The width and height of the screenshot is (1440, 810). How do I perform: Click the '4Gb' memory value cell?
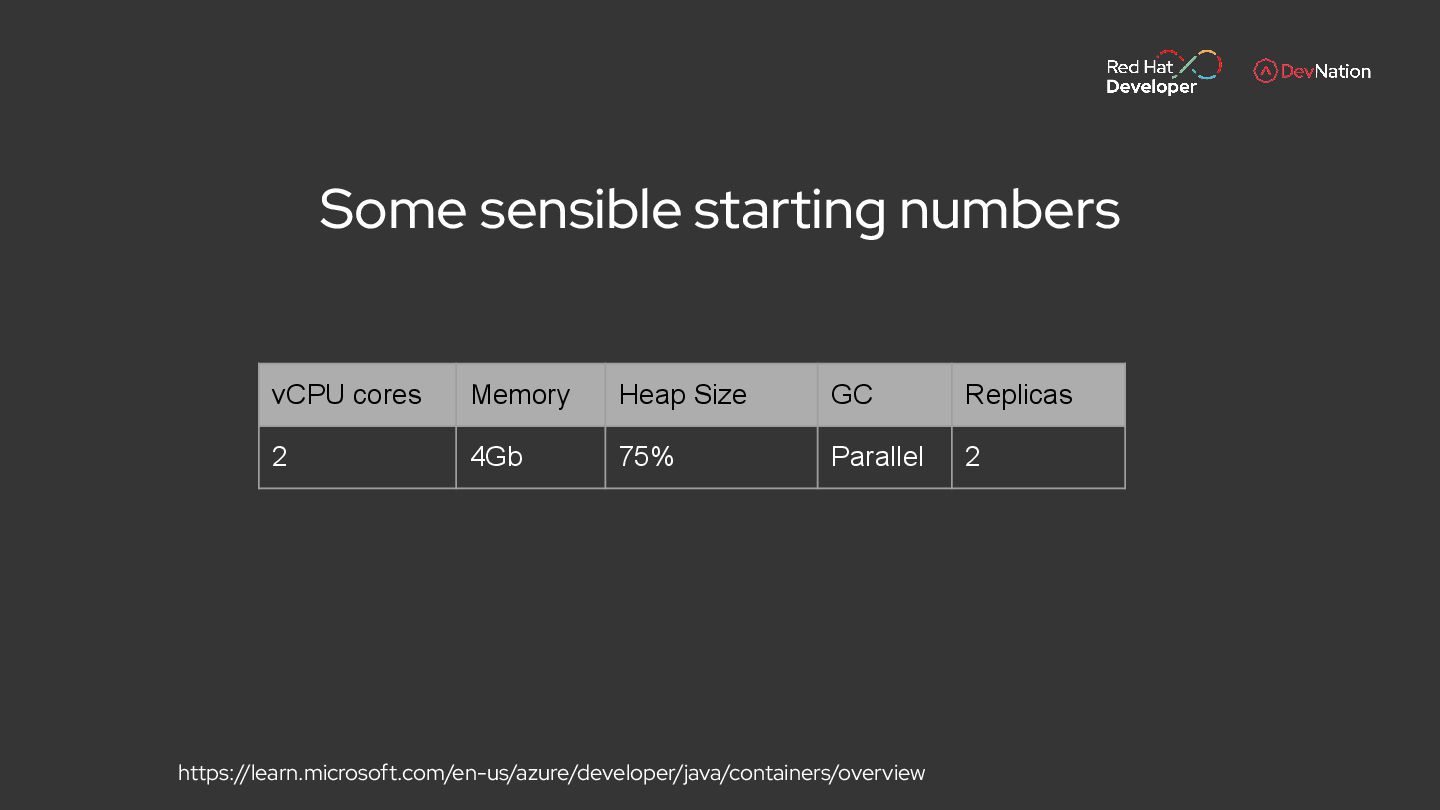[x=530, y=457]
